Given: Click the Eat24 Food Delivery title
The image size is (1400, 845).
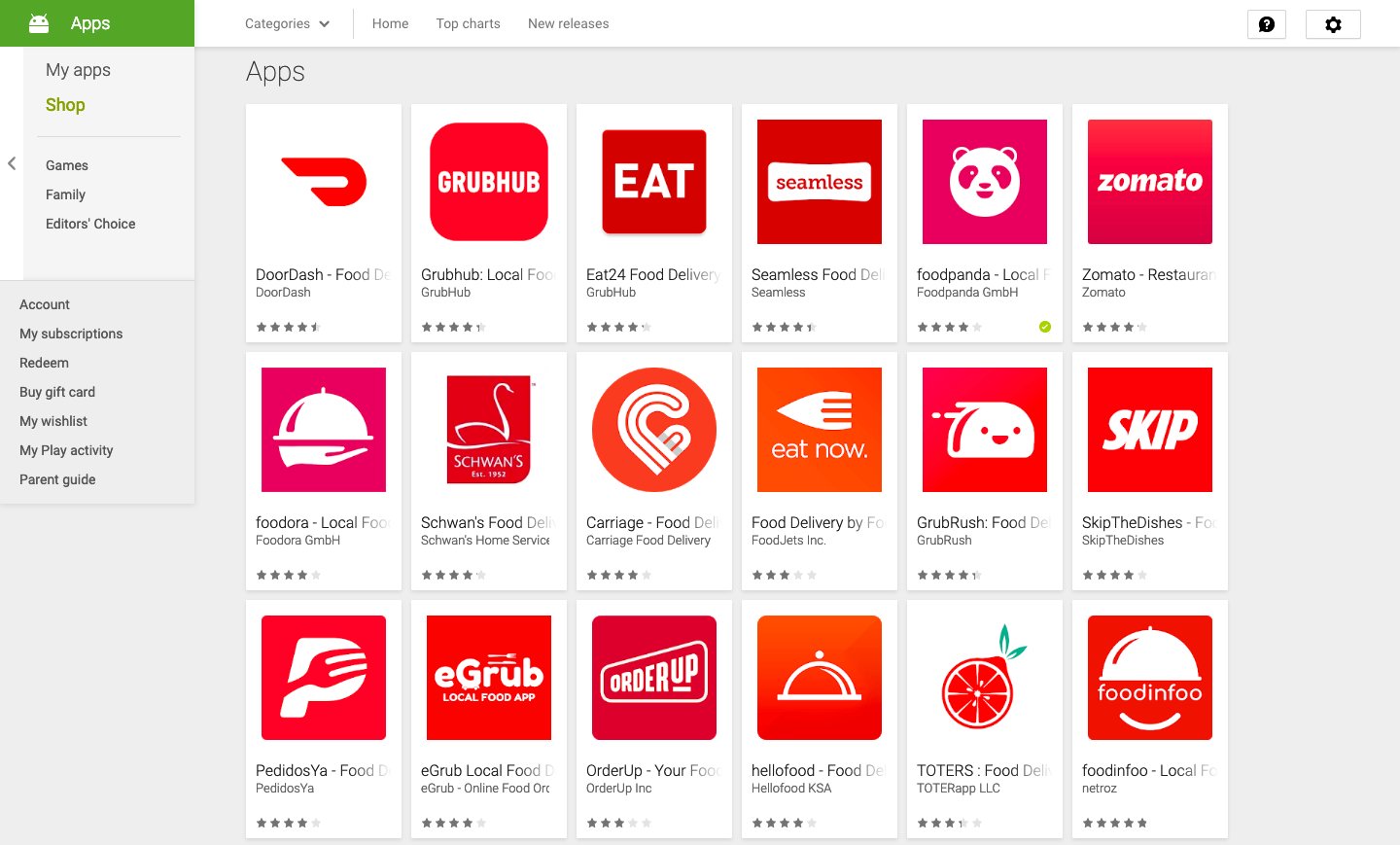Looking at the screenshot, I should pos(653,275).
